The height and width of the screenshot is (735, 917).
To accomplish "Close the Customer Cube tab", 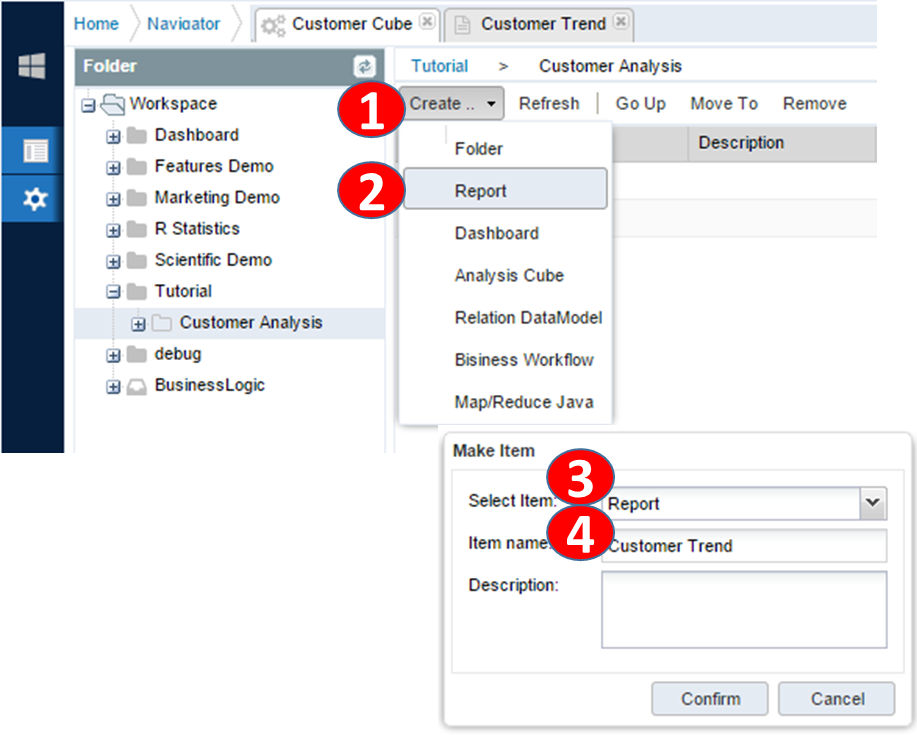I will (x=427, y=21).
